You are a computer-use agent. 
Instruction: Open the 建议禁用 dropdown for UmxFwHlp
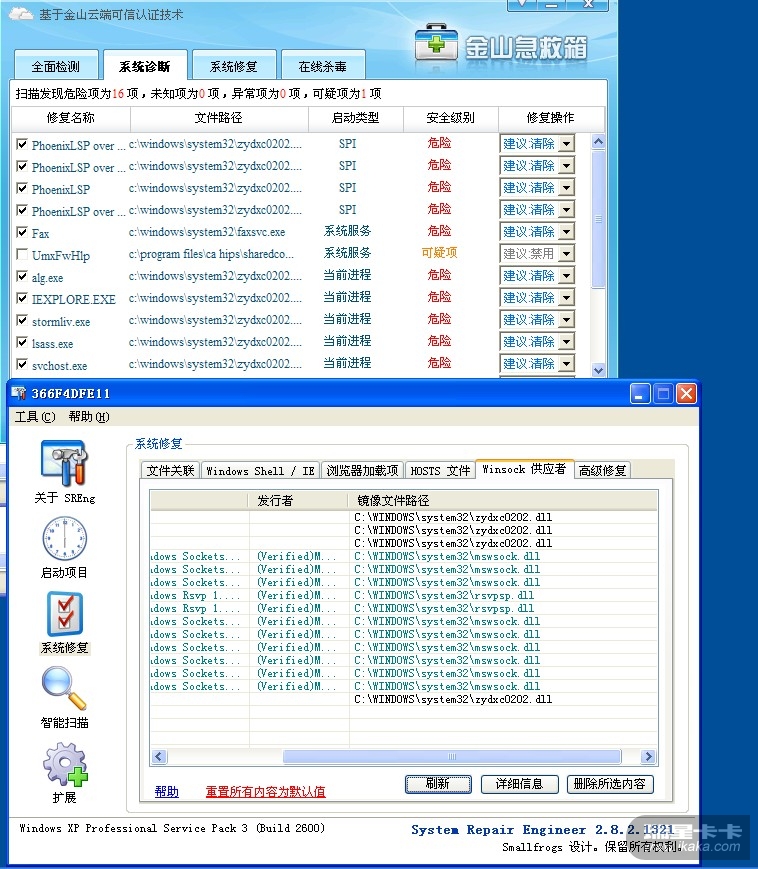click(566, 254)
